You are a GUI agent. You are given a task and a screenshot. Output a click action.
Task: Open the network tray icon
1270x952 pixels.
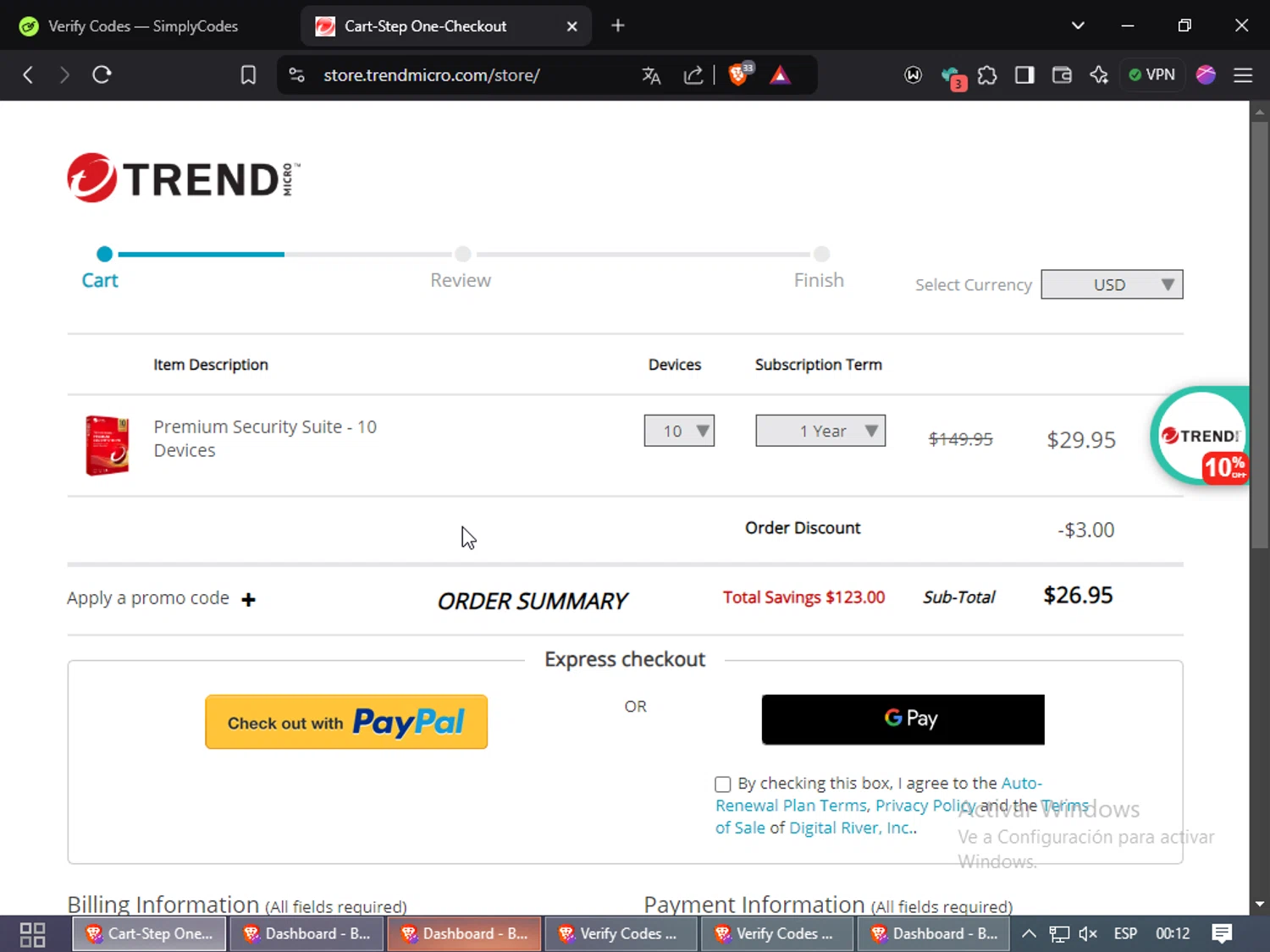[x=1059, y=934]
